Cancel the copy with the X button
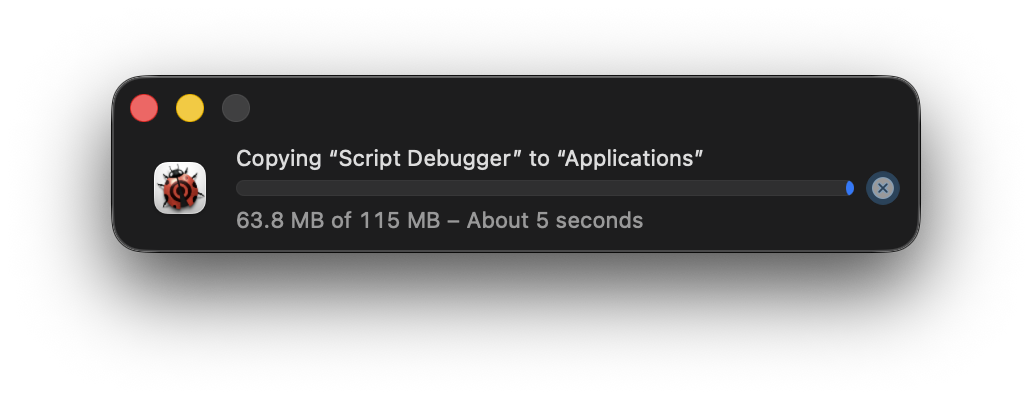Screen dimensions: 1032x400 click(x=882, y=188)
